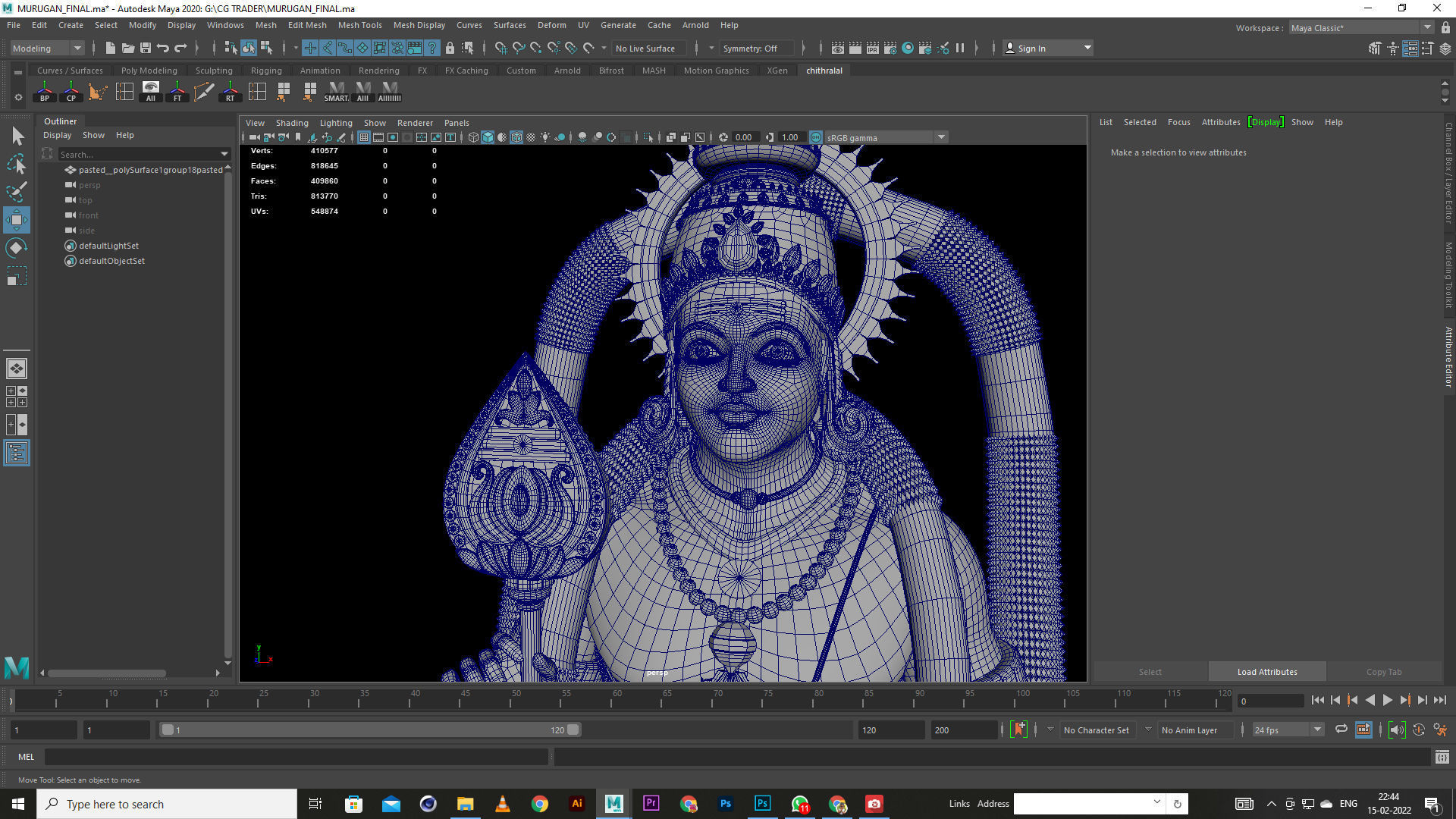Open the Edit Mesh menu
Screen dimensions: 1456x819
[x=307, y=25]
